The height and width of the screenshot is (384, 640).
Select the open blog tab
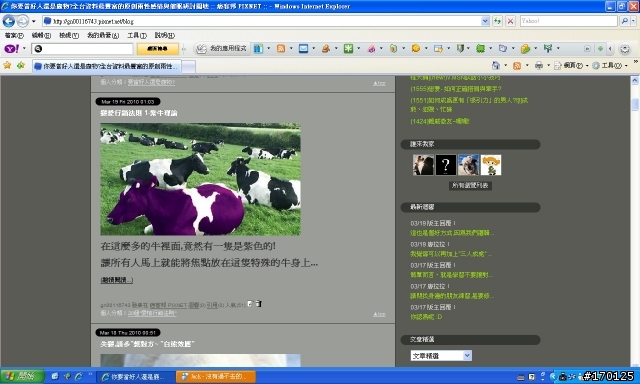click(107, 66)
